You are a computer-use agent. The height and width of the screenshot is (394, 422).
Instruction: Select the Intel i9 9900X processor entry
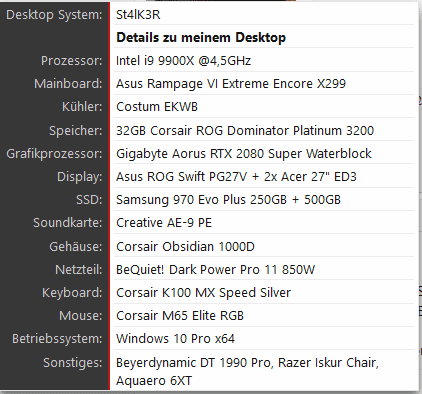(183, 61)
